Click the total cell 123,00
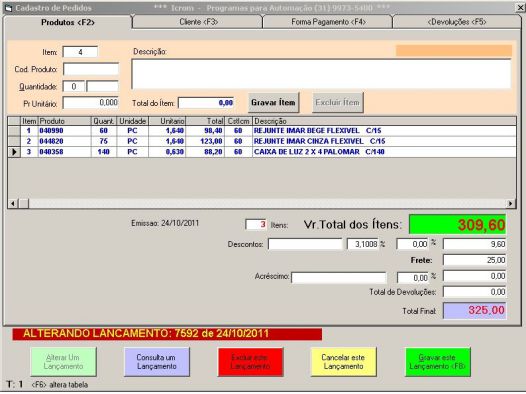The width and height of the screenshot is (526, 394). tap(205, 141)
